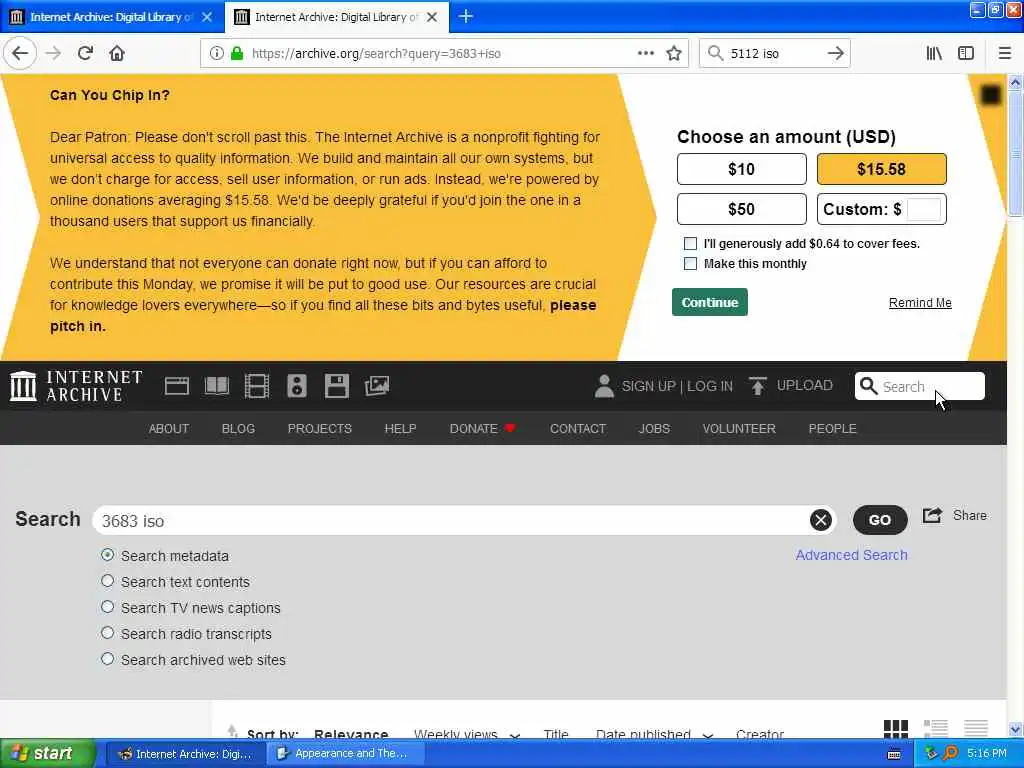1024x768 pixels.
Task: Click the Internet Archive logo
Action: coord(76,386)
